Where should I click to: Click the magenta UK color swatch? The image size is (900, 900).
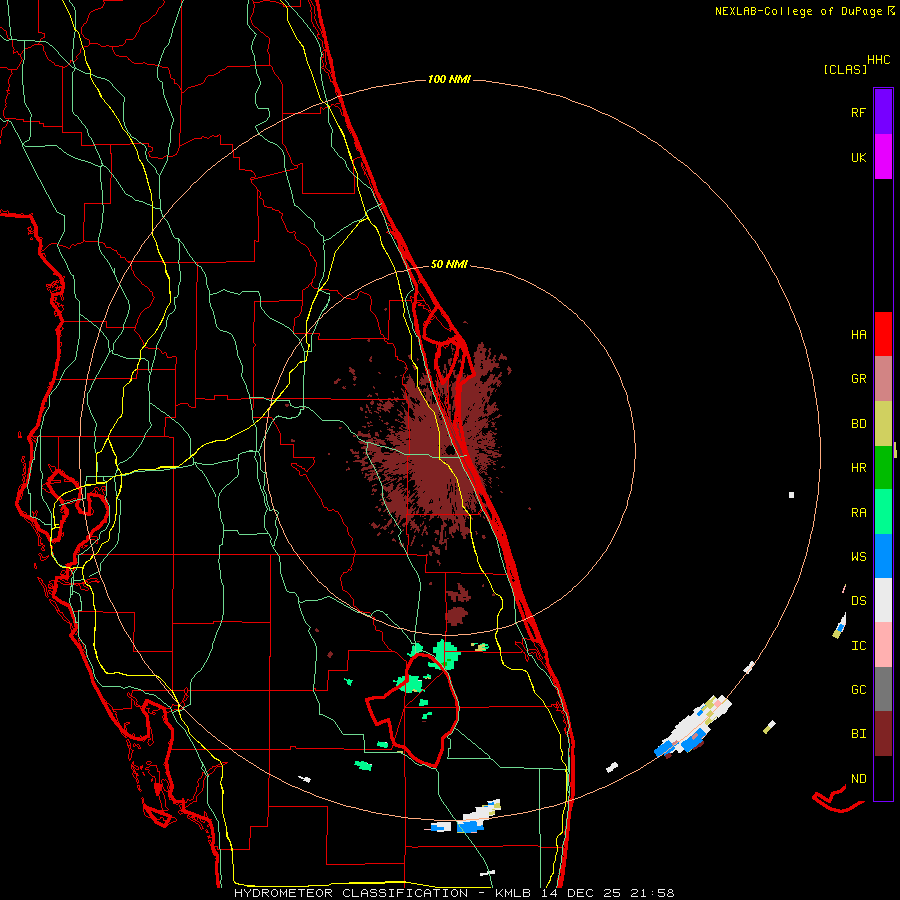[x=883, y=157]
